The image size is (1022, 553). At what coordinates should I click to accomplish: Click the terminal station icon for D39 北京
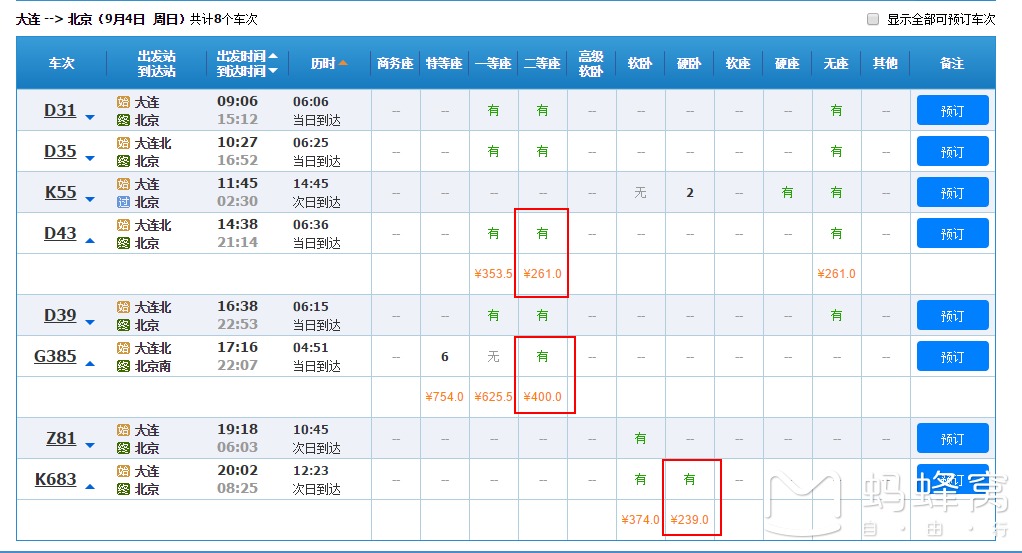(123, 325)
